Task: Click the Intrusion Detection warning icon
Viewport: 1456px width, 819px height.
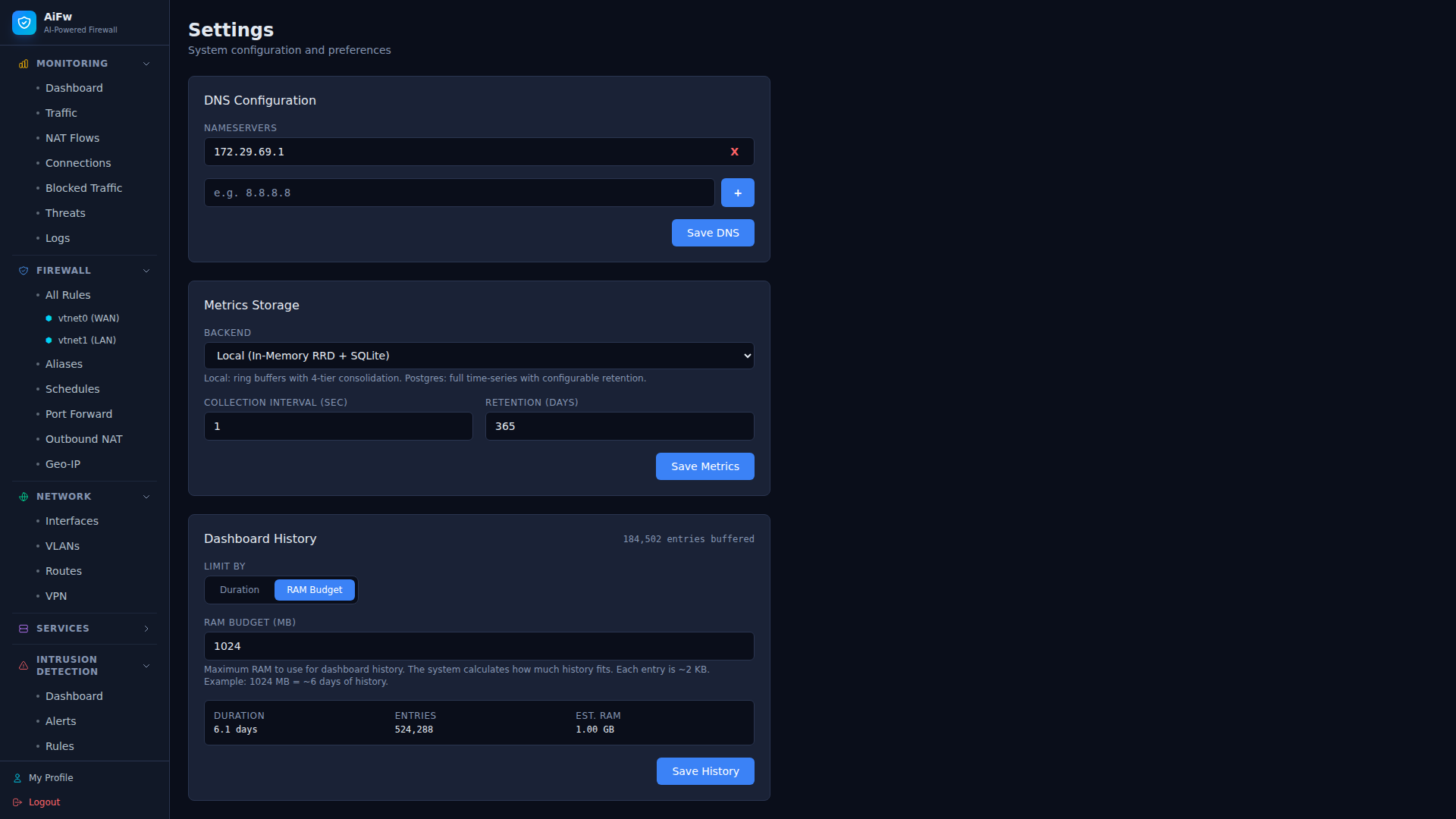Action: point(24,666)
